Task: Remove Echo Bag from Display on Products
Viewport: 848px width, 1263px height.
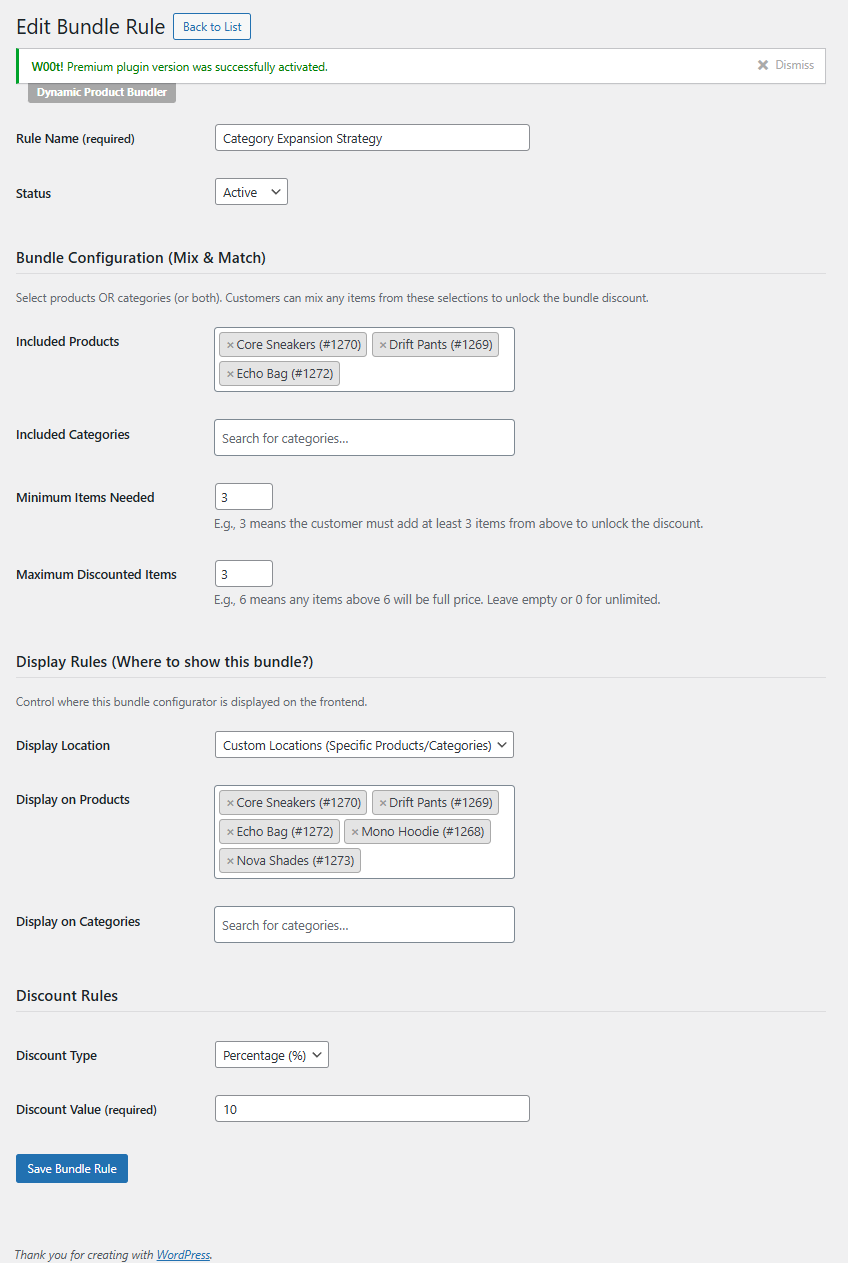Action: (230, 832)
